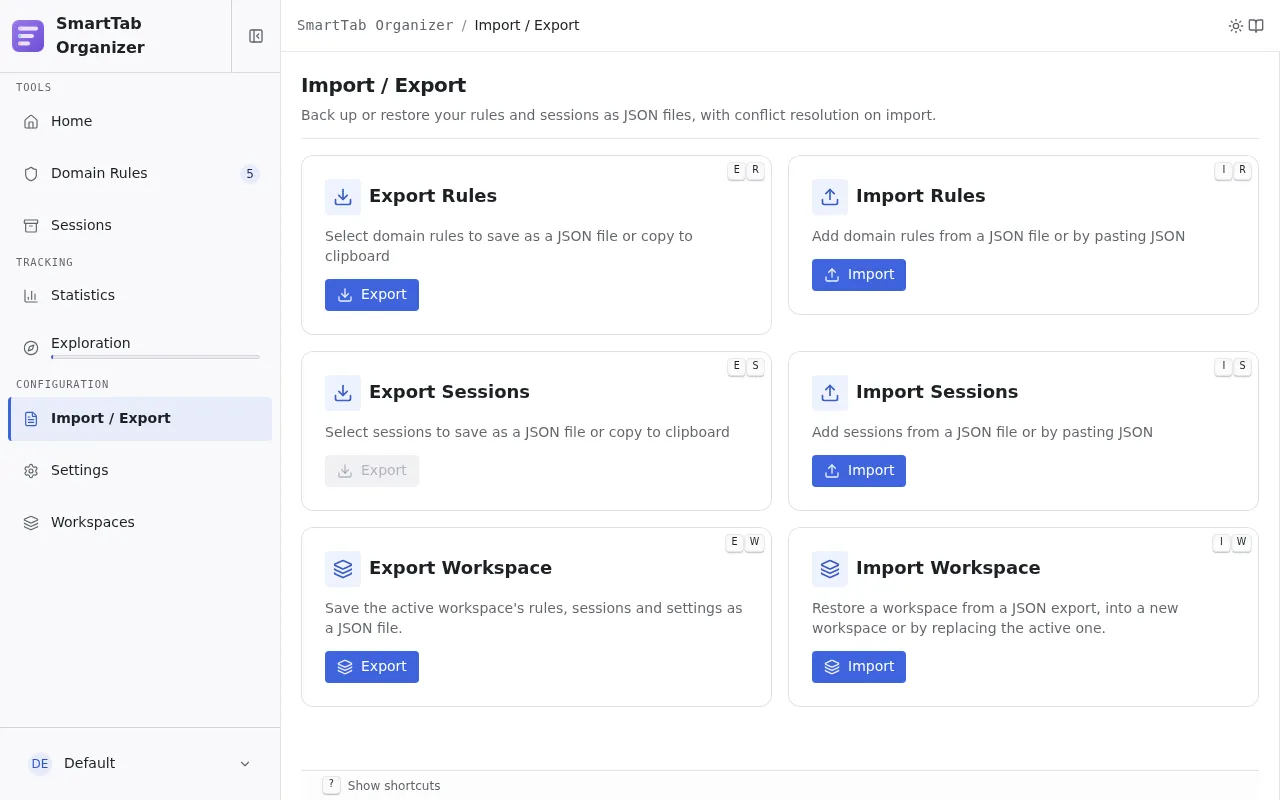Click the Workspaces layers icon
The image size is (1280, 800).
[x=31, y=523]
